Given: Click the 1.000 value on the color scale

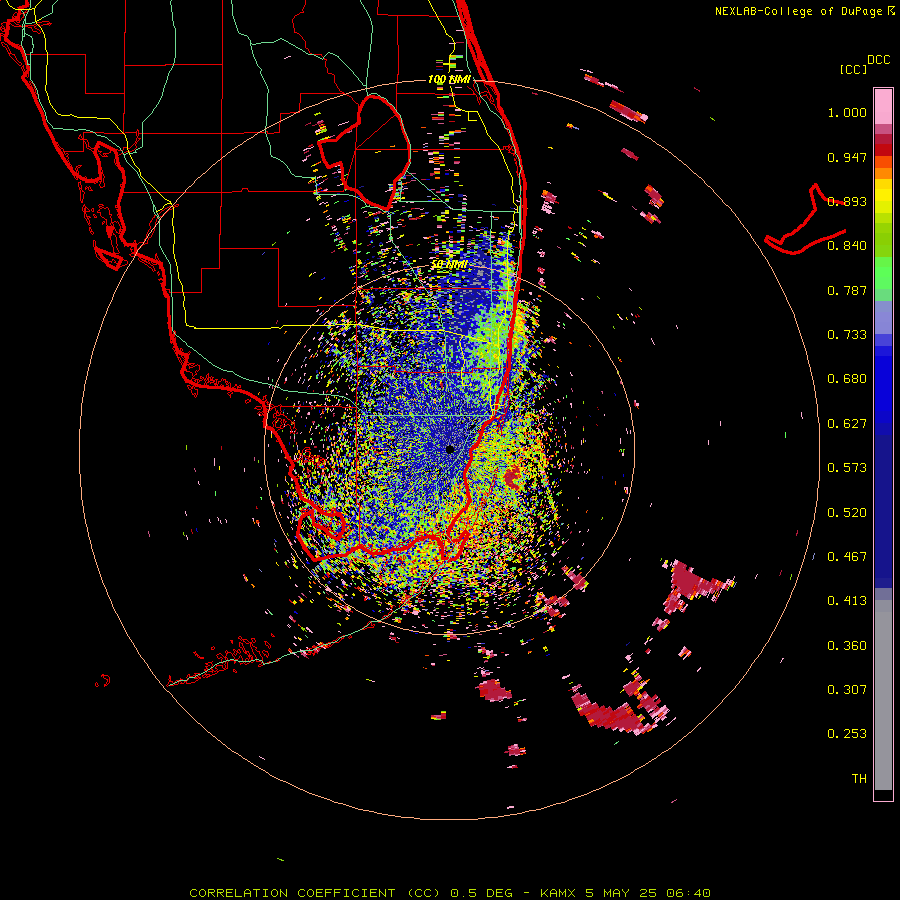Looking at the screenshot, I should coord(847,112).
